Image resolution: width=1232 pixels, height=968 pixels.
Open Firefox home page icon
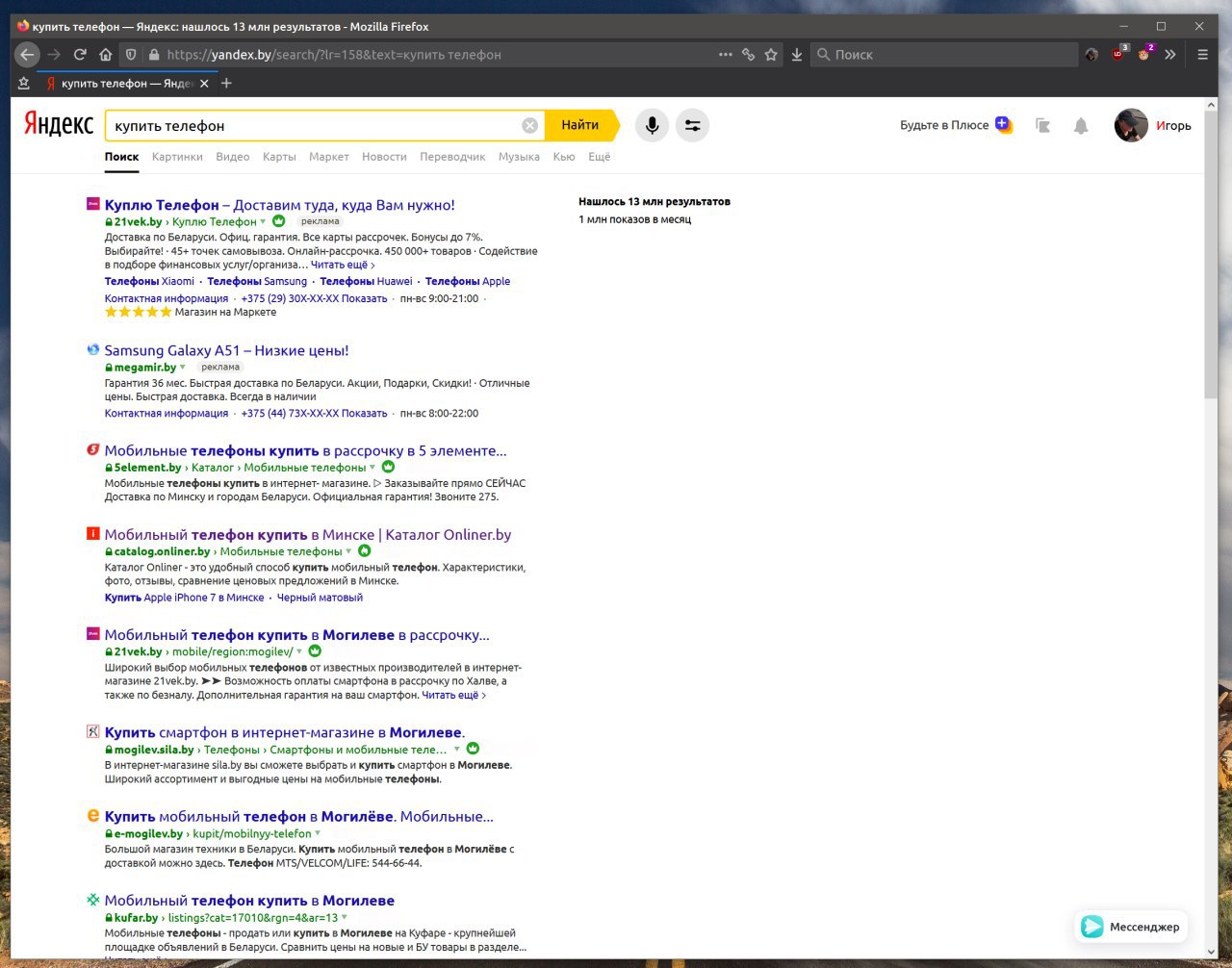[105, 55]
